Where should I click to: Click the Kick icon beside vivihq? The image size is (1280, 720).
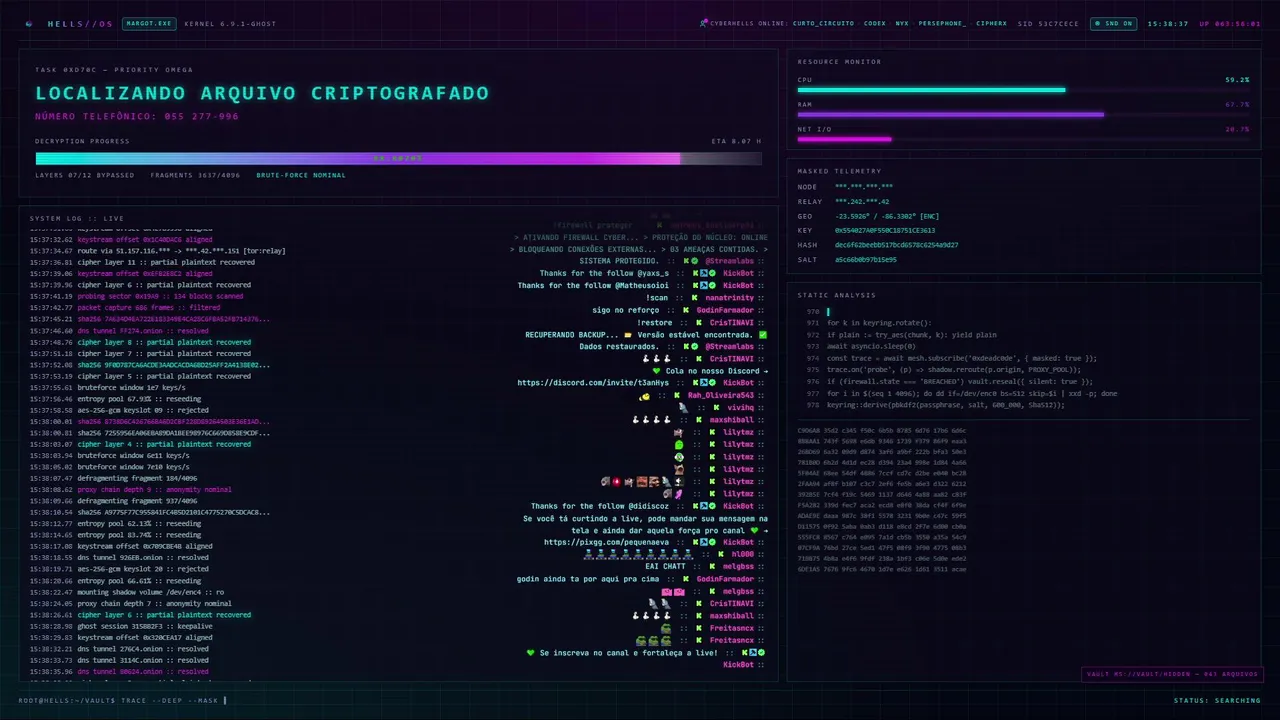tap(718, 407)
